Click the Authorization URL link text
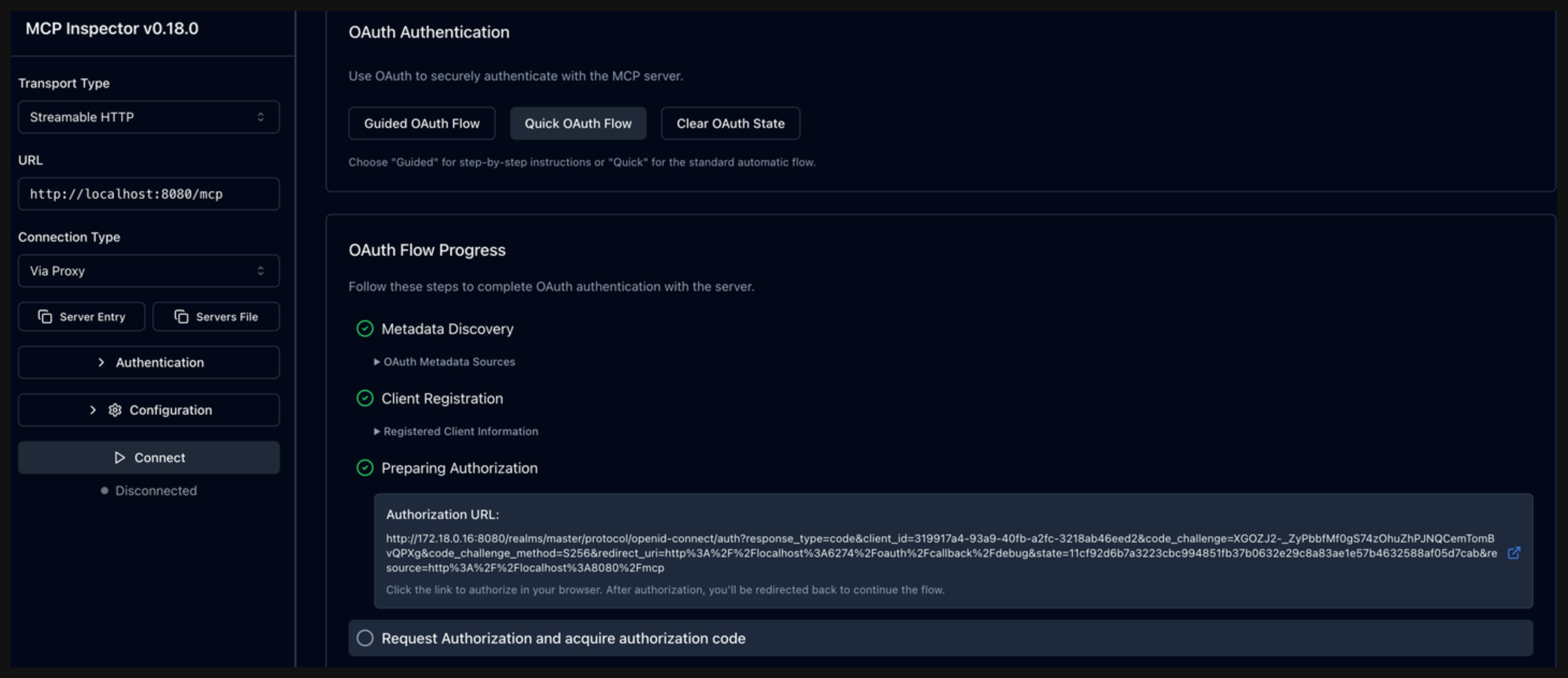Image resolution: width=1568 pixels, height=678 pixels. [940, 552]
